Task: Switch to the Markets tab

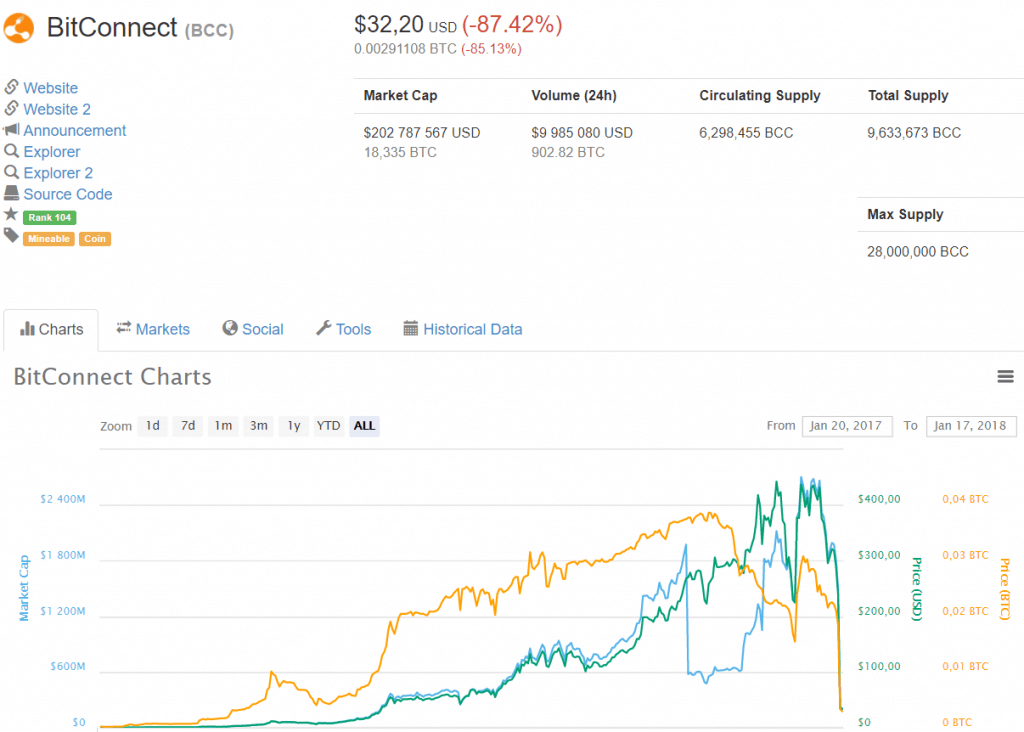Action: 153,329
